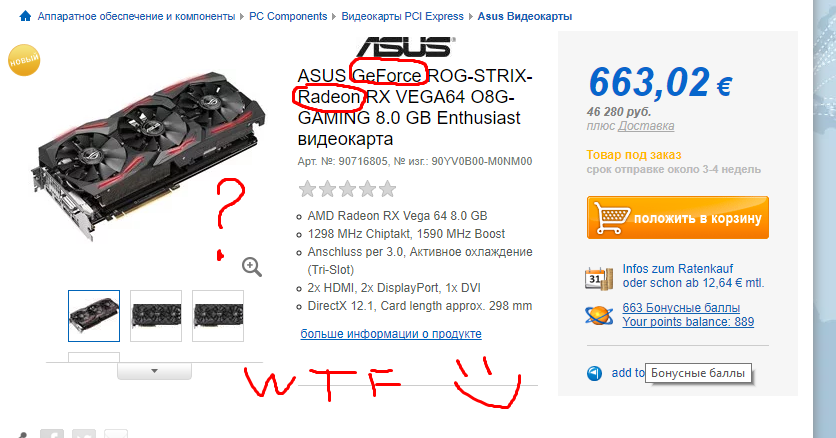Expand more thumbnails with down arrow

(x=154, y=371)
